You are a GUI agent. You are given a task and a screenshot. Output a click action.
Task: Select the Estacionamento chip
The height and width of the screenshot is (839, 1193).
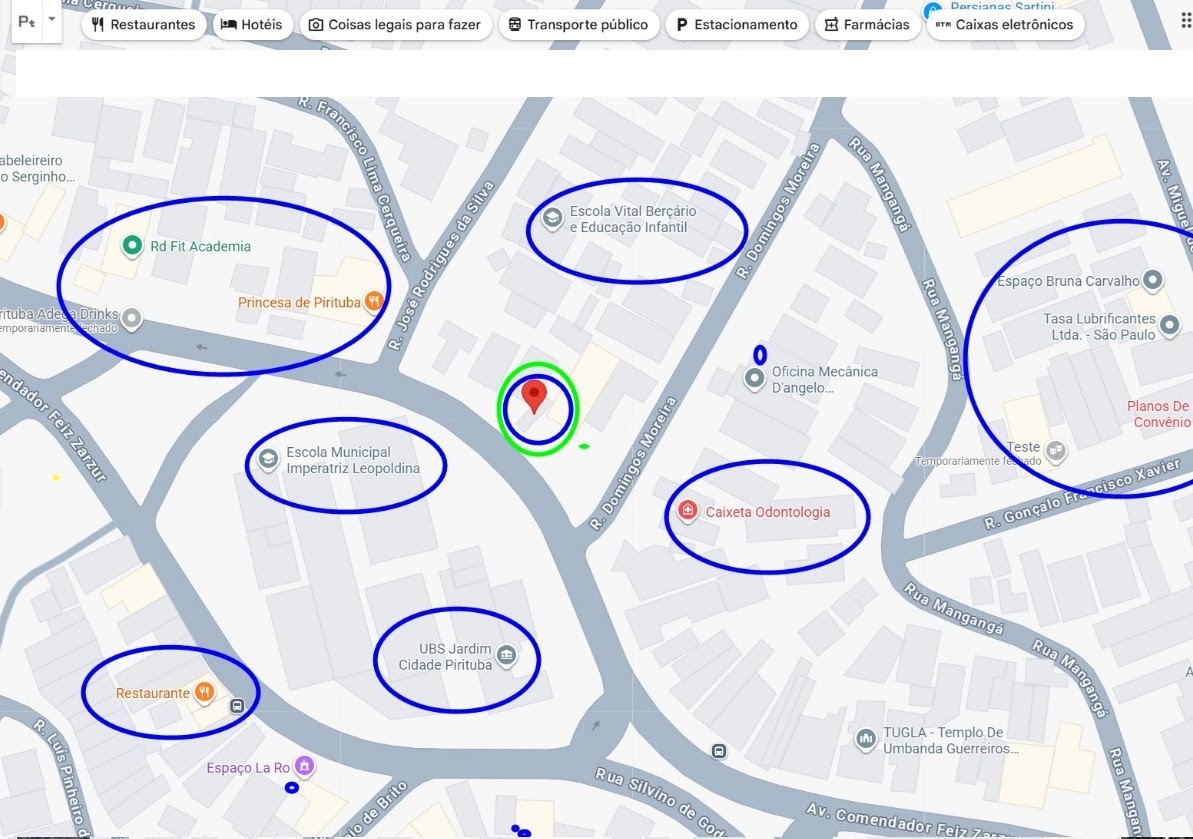736,24
